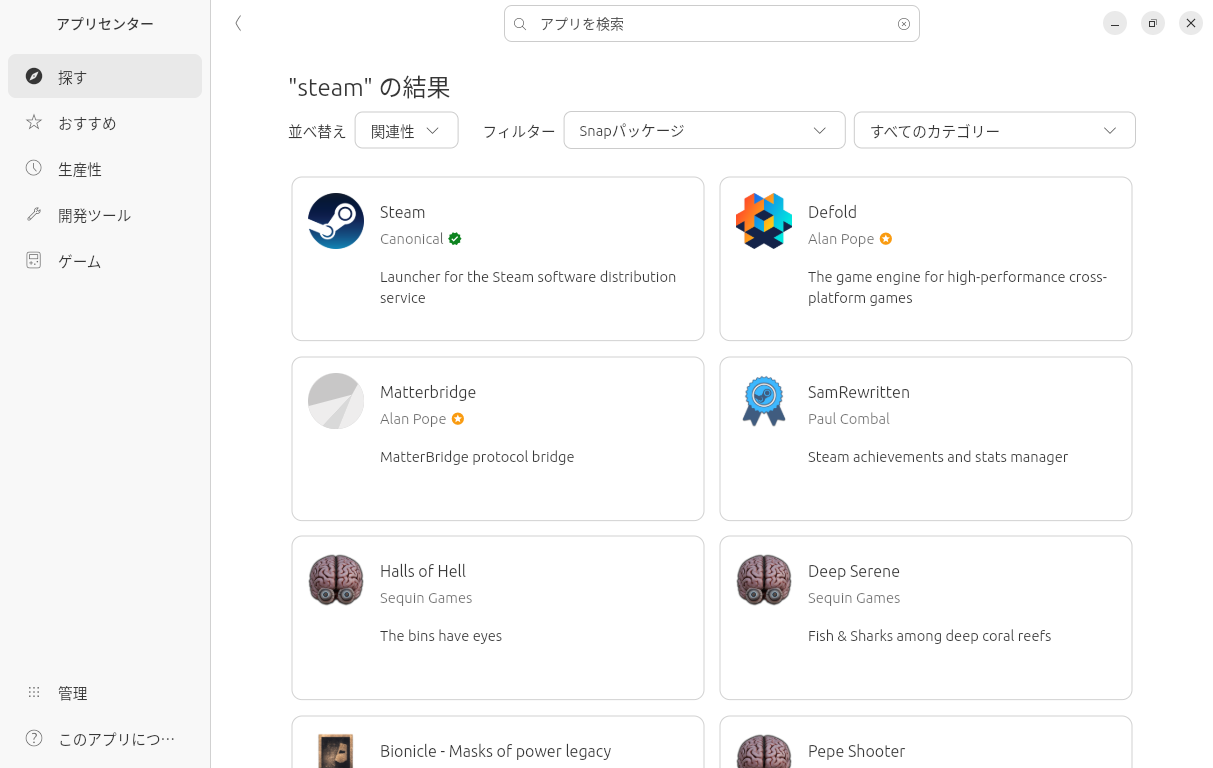
Task: Select the Matterbridge gray placeholder icon
Action: [x=336, y=401]
